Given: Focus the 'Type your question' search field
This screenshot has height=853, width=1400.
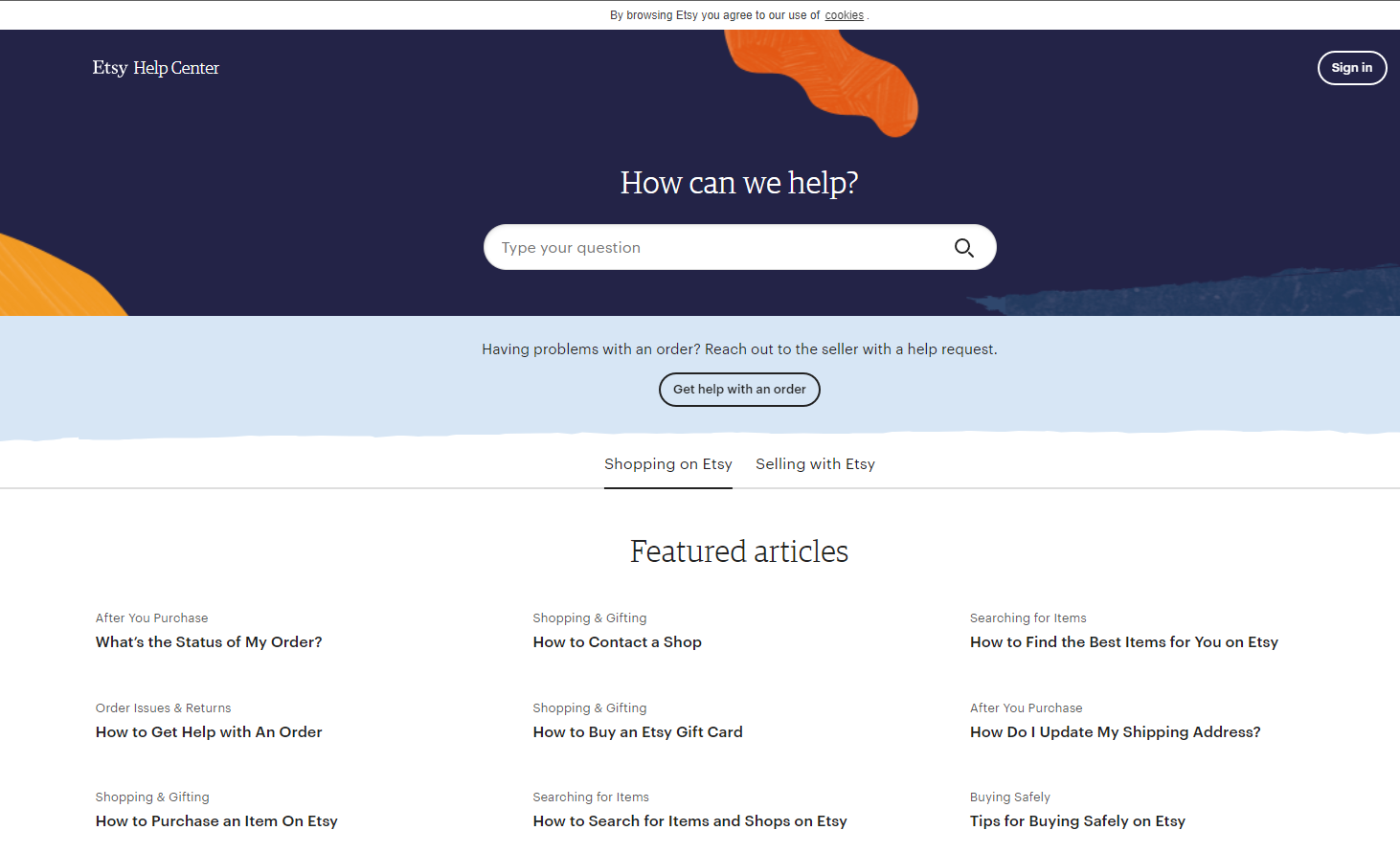Looking at the screenshot, I should tap(739, 247).
